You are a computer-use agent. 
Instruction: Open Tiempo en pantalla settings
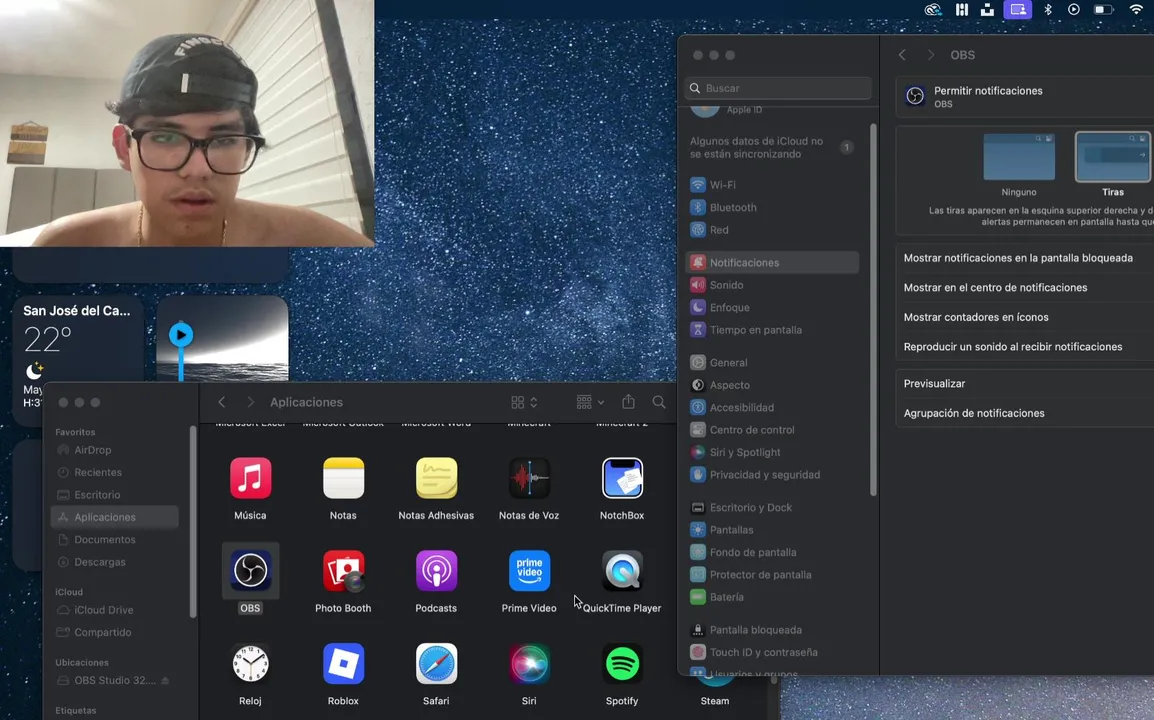pos(772,330)
